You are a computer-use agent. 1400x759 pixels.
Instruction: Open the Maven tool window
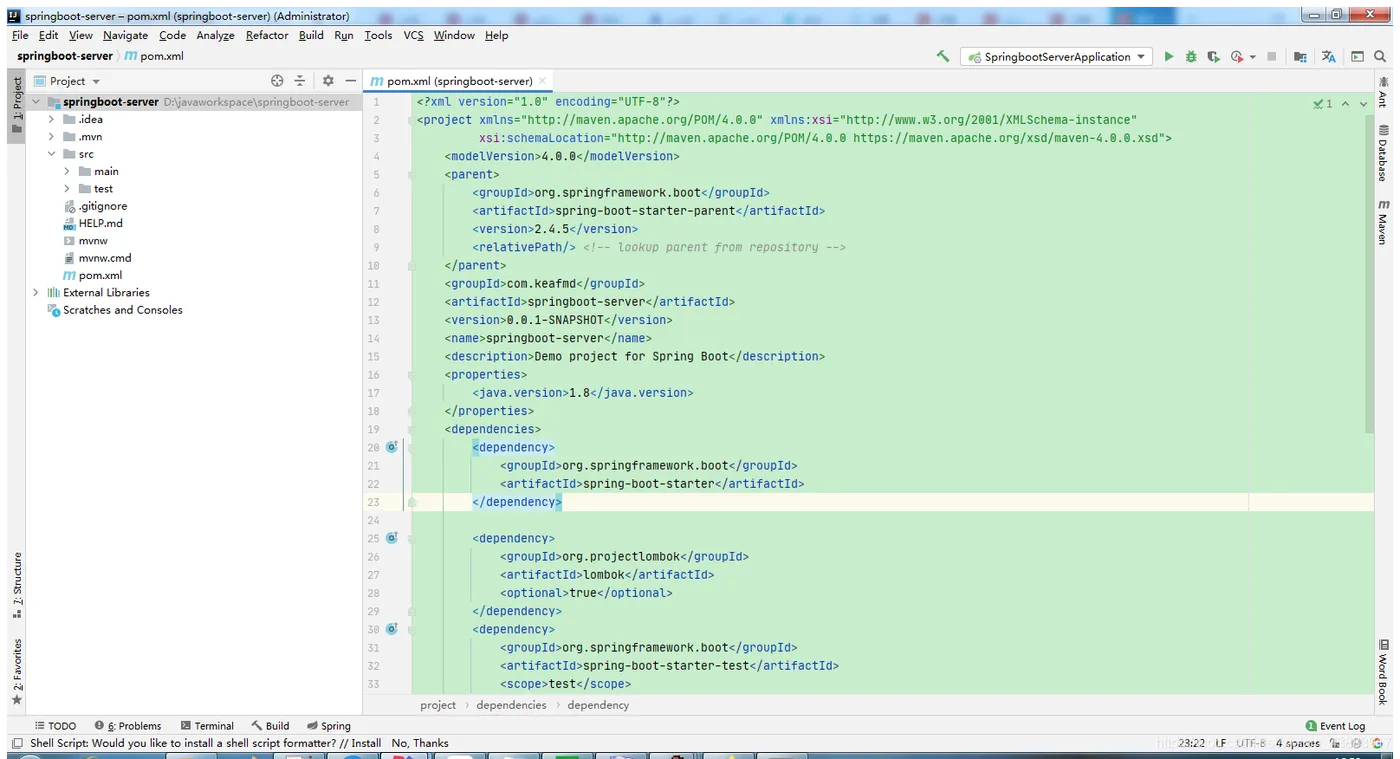tap(1383, 222)
